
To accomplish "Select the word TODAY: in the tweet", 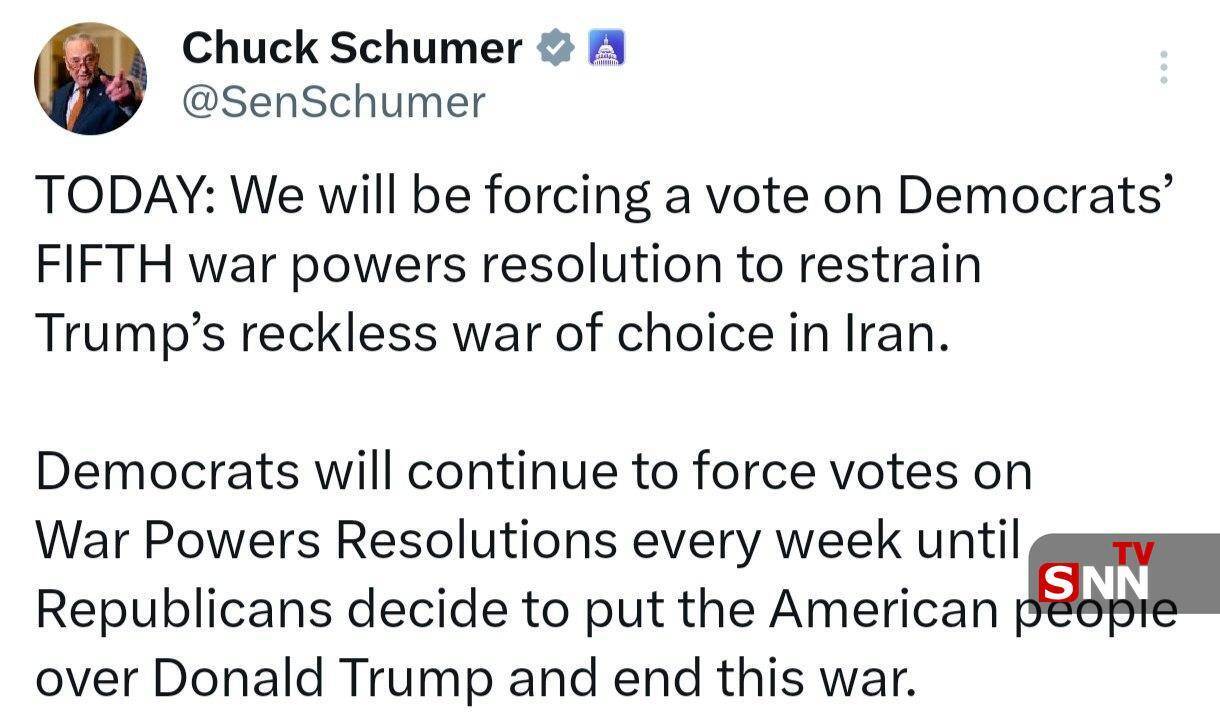I will [x=126, y=197].
